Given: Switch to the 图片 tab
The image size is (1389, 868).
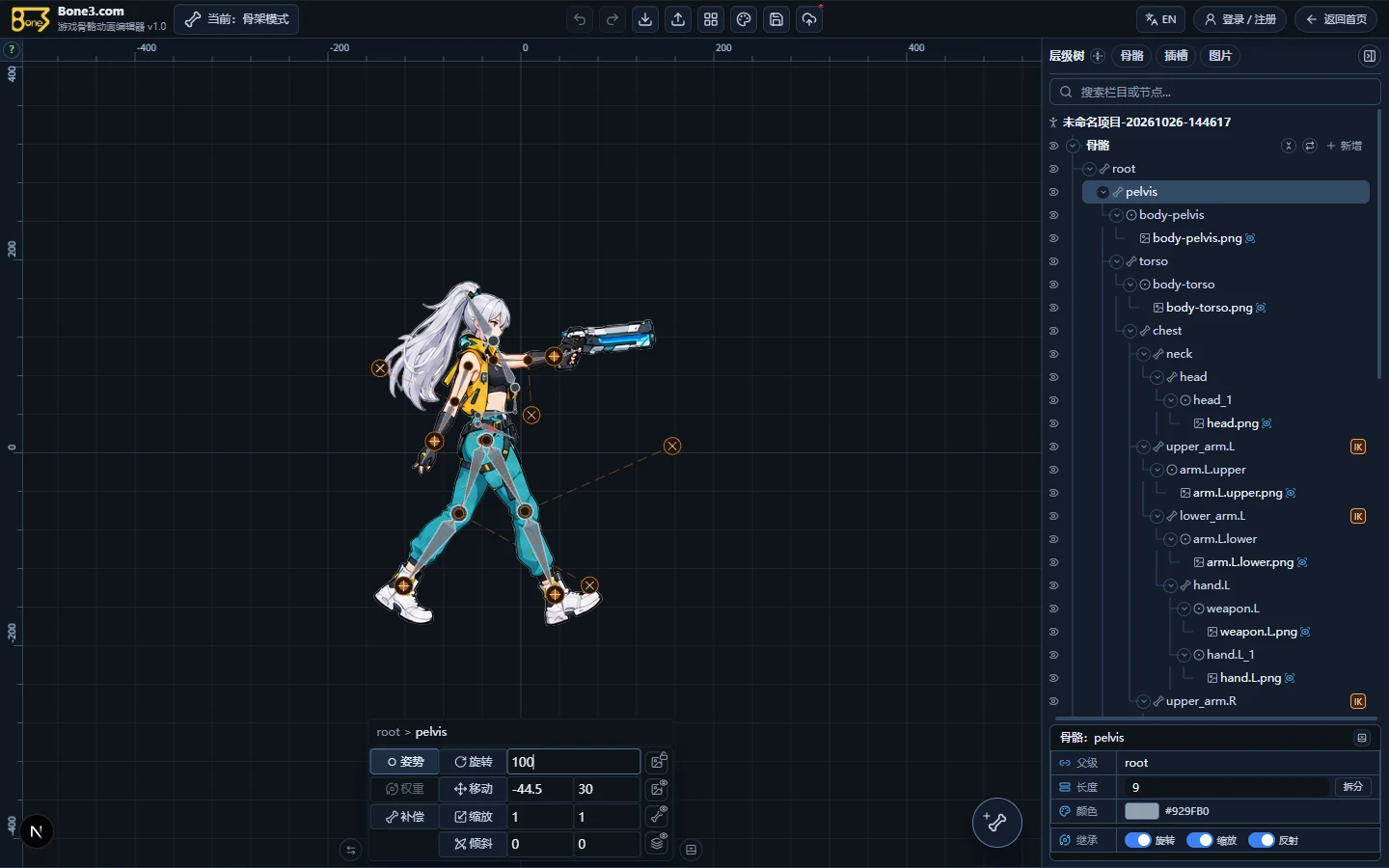Looking at the screenshot, I should coord(1221,56).
